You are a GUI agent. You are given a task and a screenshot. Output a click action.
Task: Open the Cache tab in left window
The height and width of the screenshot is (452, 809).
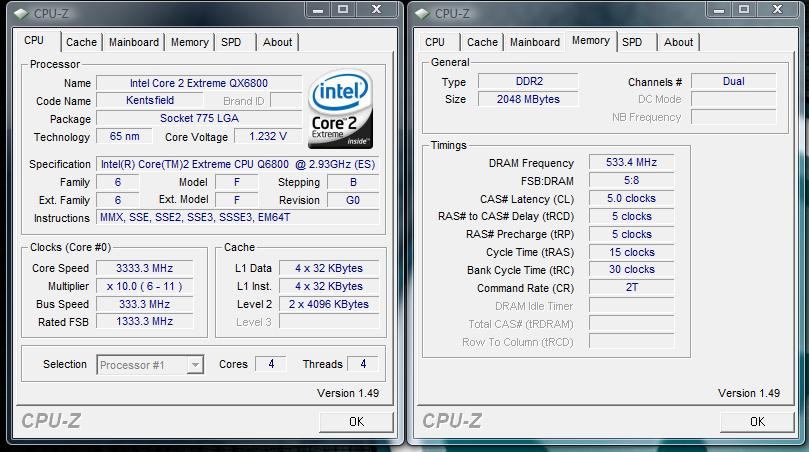[x=81, y=42]
